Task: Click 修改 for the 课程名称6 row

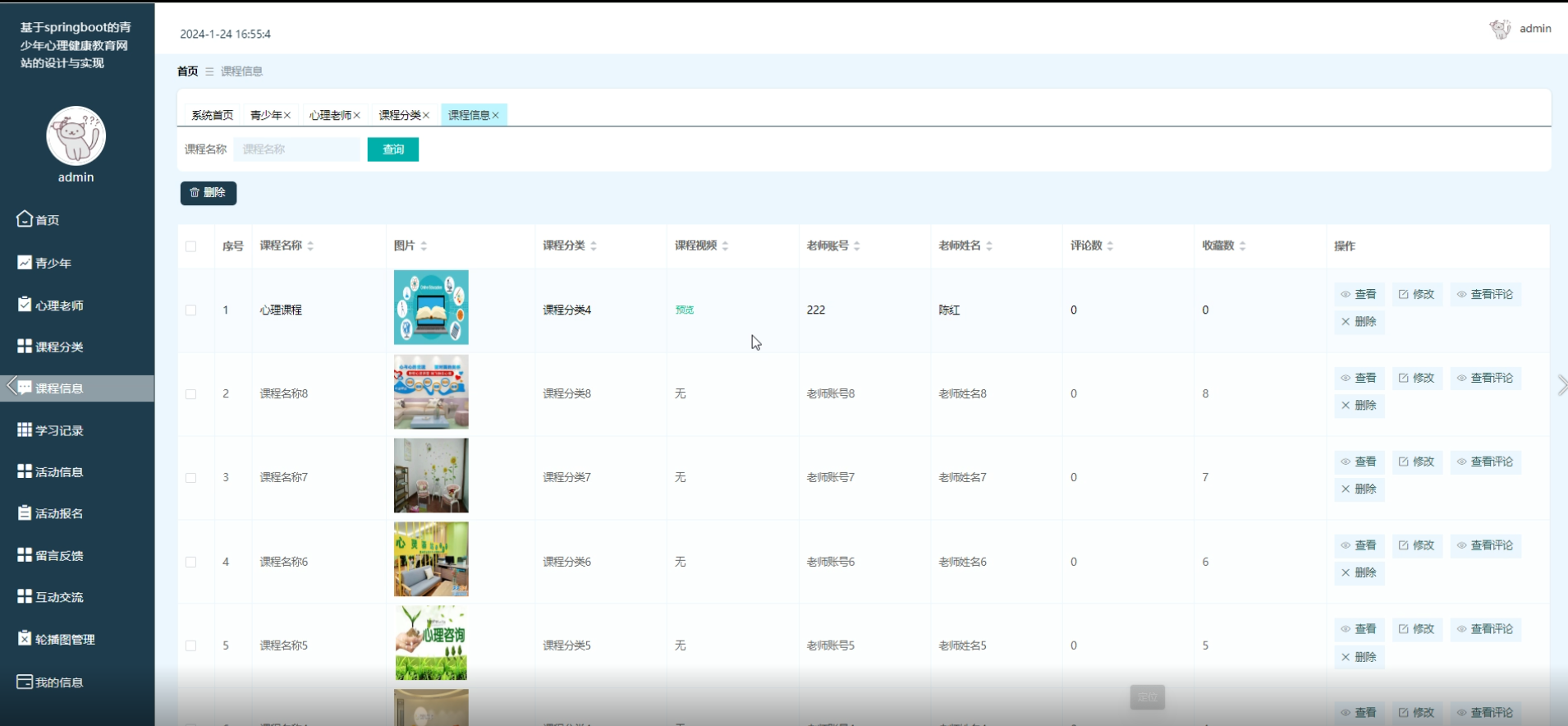Action: [x=1417, y=546]
